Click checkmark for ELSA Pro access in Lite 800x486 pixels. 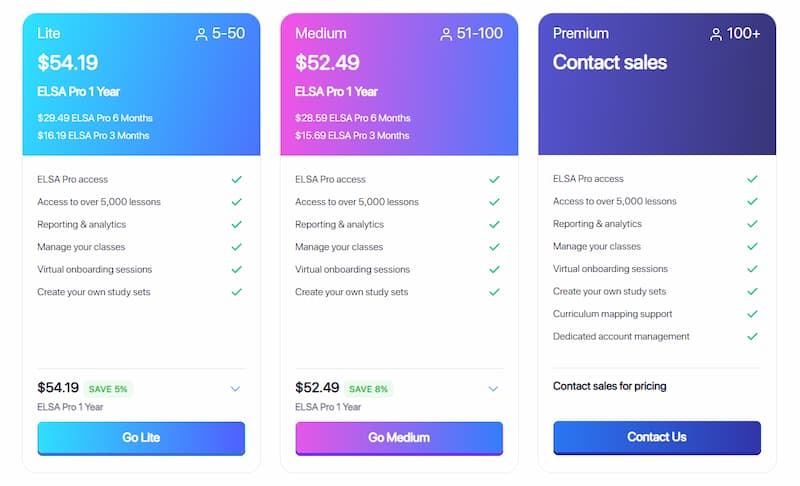tap(237, 180)
